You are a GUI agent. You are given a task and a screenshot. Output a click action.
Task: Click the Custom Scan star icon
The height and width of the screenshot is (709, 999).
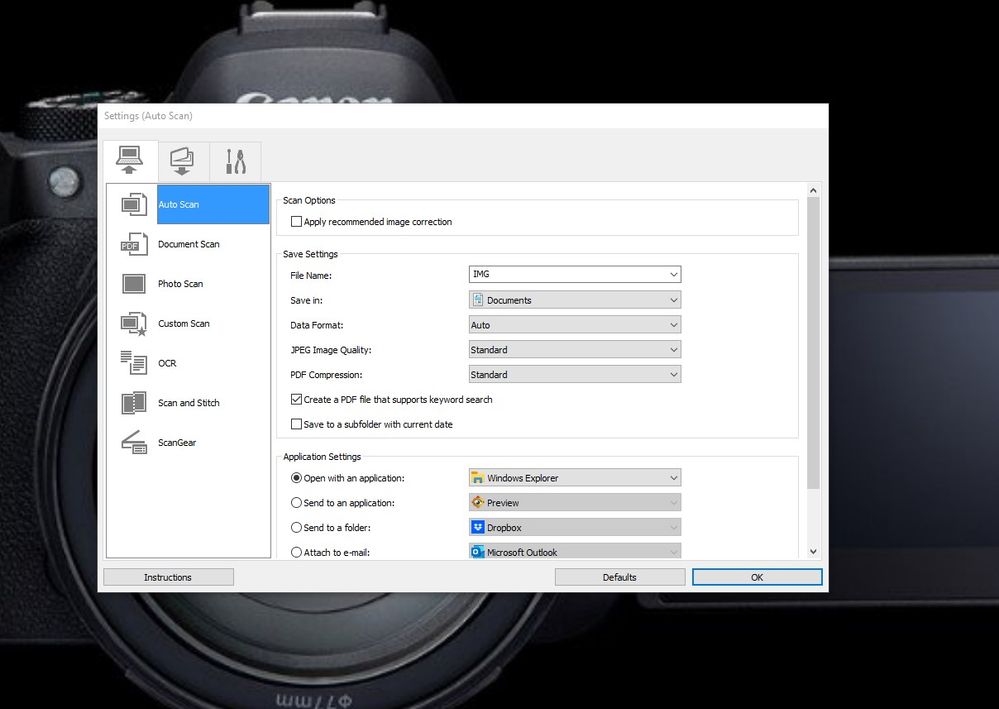pos(134,324)
